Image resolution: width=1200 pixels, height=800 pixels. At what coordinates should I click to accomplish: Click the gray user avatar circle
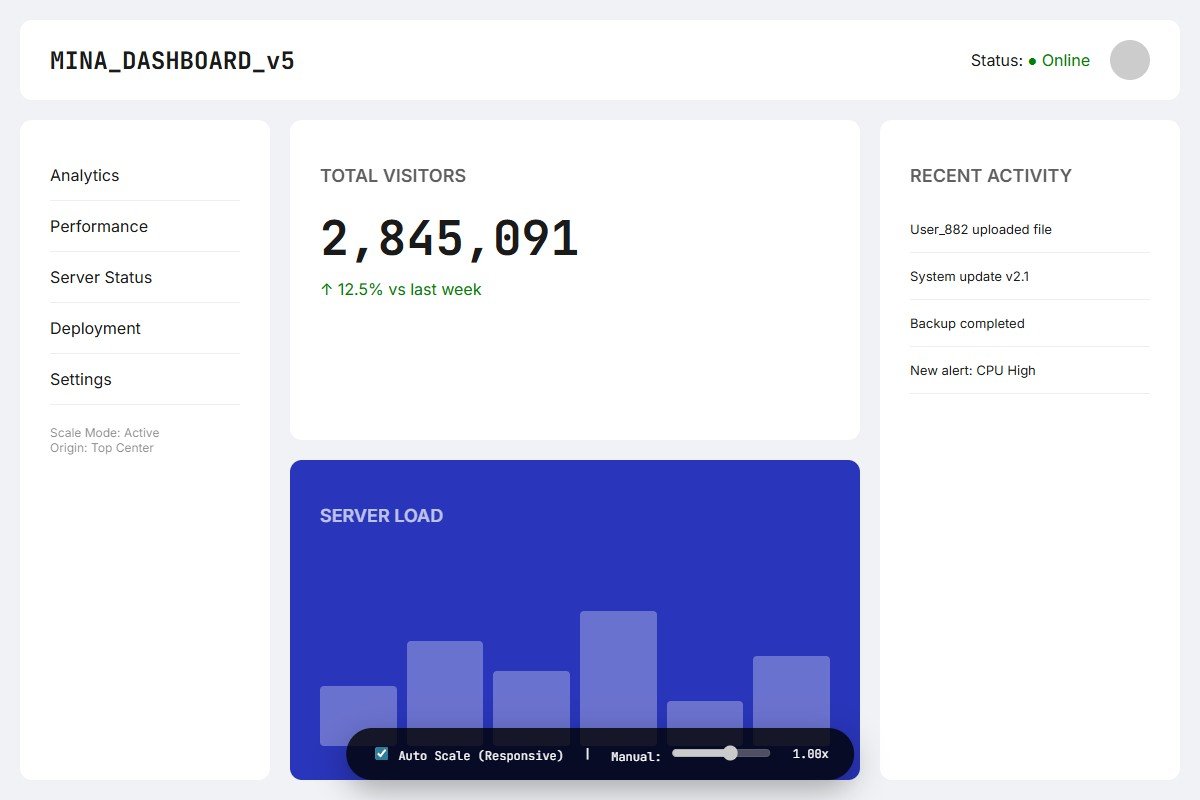pos(1129,60)
